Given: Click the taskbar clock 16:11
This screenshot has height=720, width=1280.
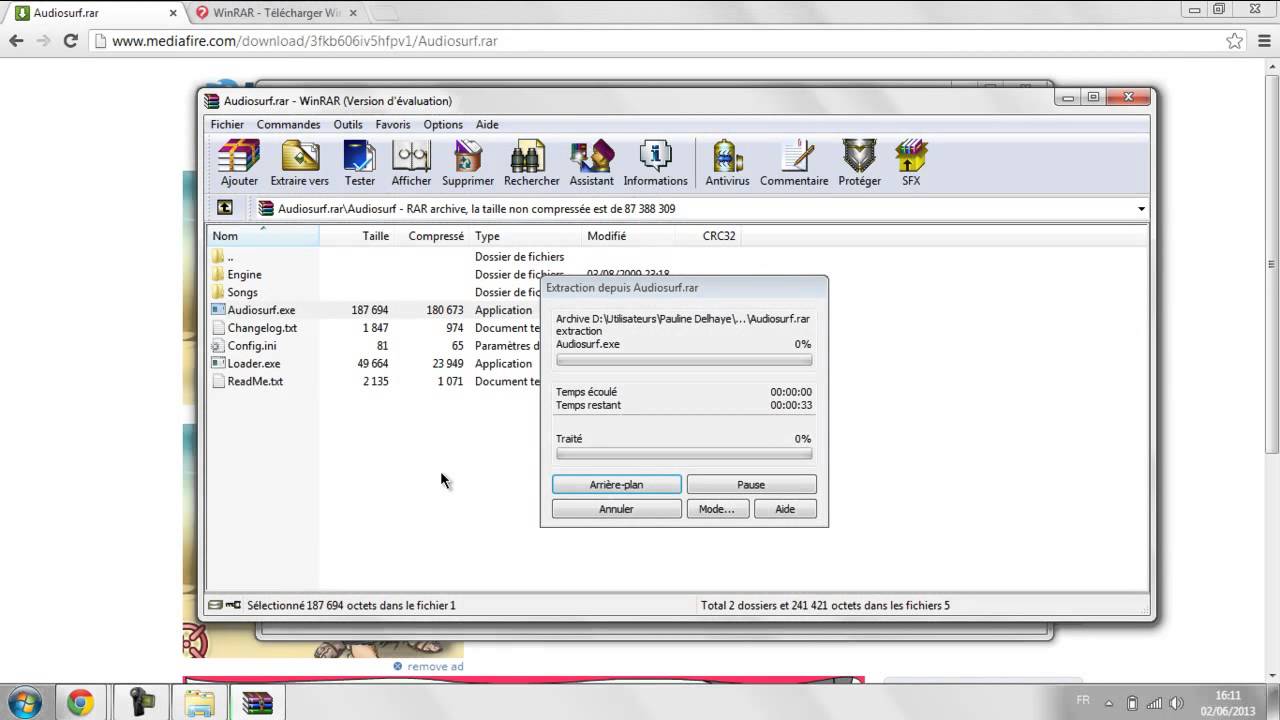Looking at the screenshot, I should coord(1228,695).
